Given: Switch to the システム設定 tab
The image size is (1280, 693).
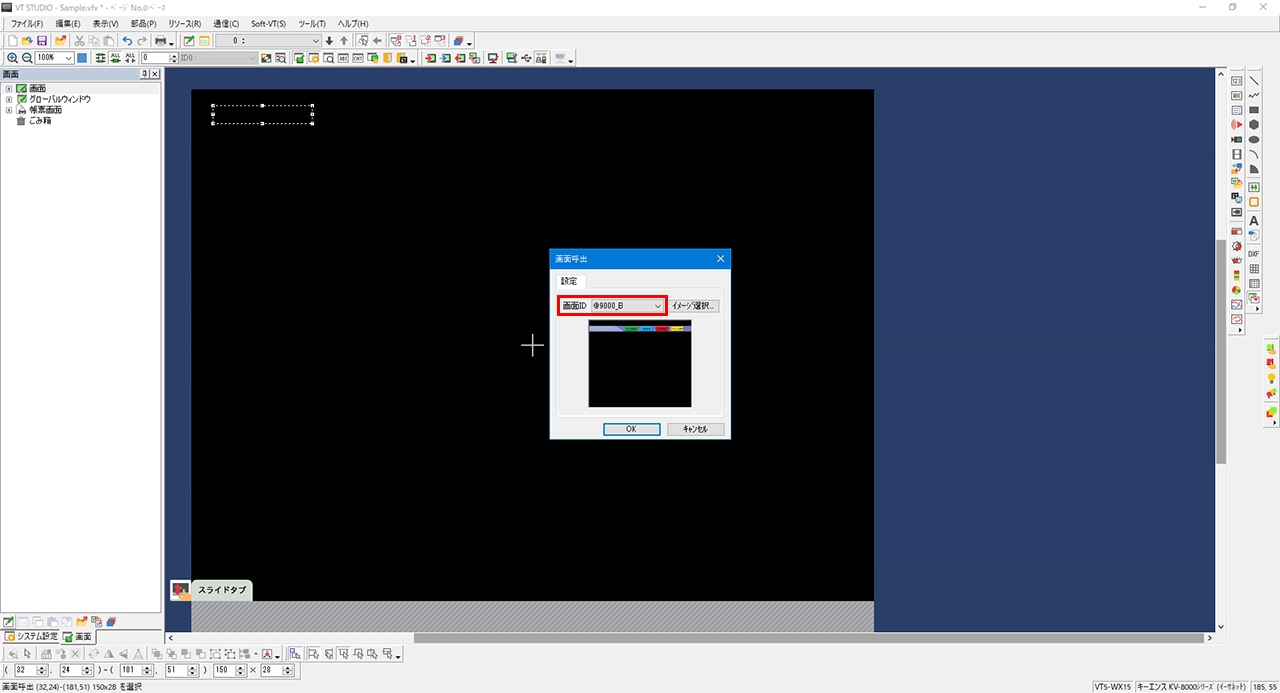Looking at the screenshot, I should tap(31, 637).
